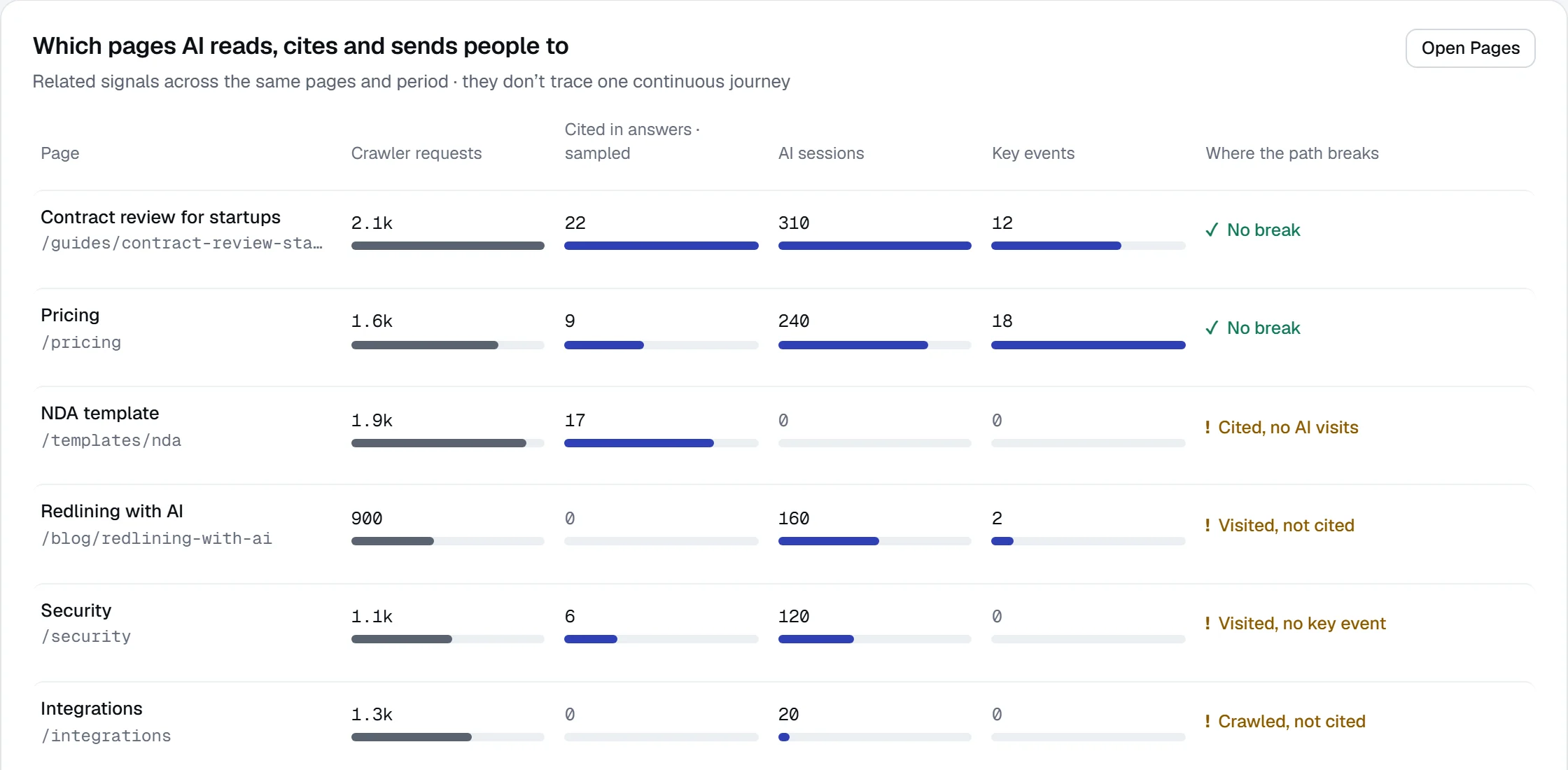Click the Crawled, not cited status
1568x770 pixels.
click(x=1291, y=722)
